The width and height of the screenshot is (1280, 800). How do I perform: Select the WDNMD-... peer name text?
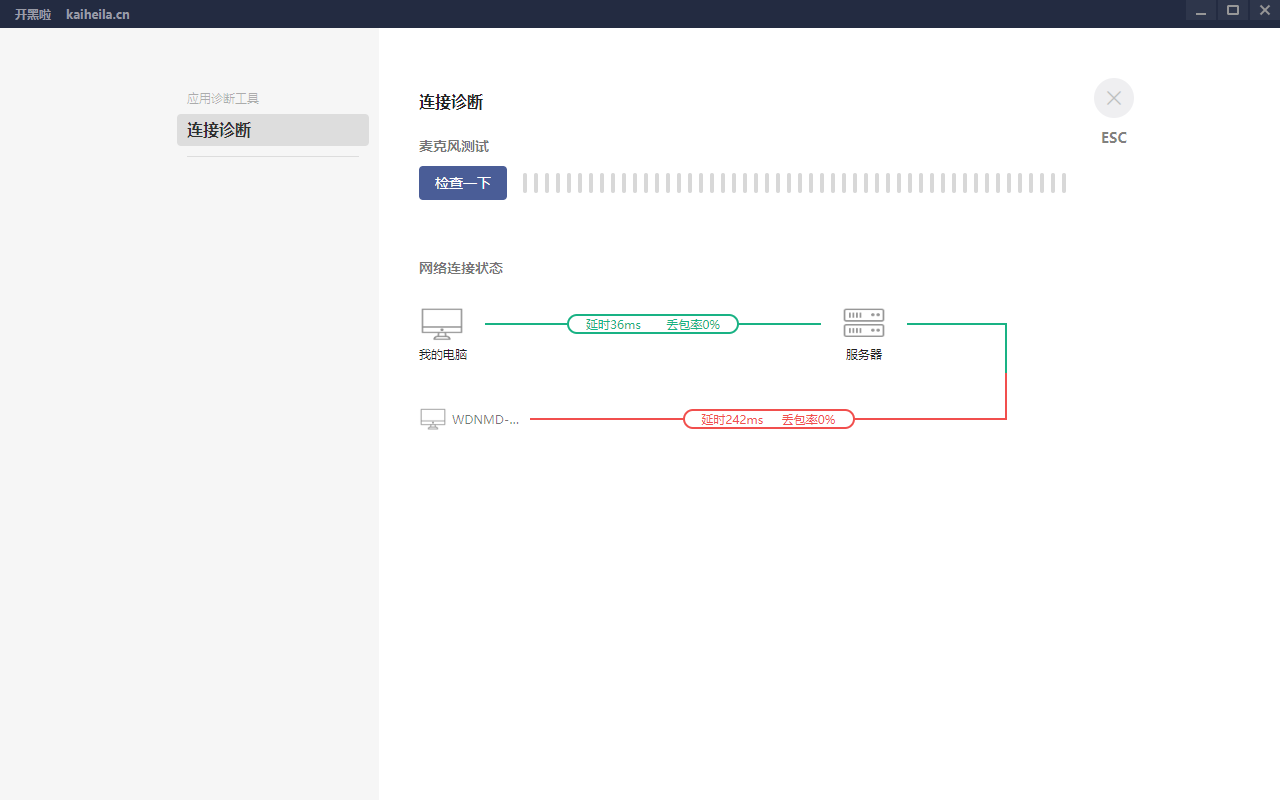pyautogui.click(x=486, y=420)
